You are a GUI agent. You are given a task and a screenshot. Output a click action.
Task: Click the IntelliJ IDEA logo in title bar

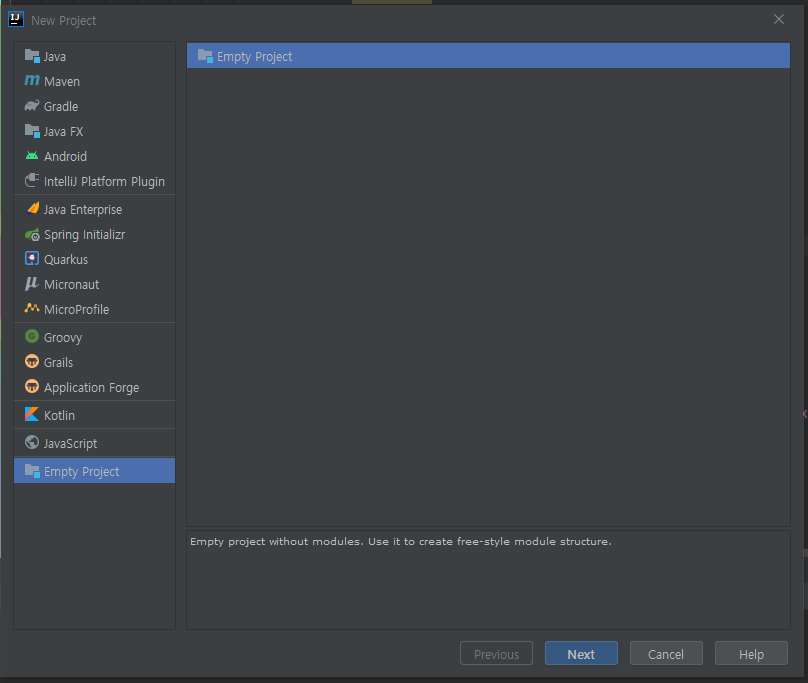(15, 20)
